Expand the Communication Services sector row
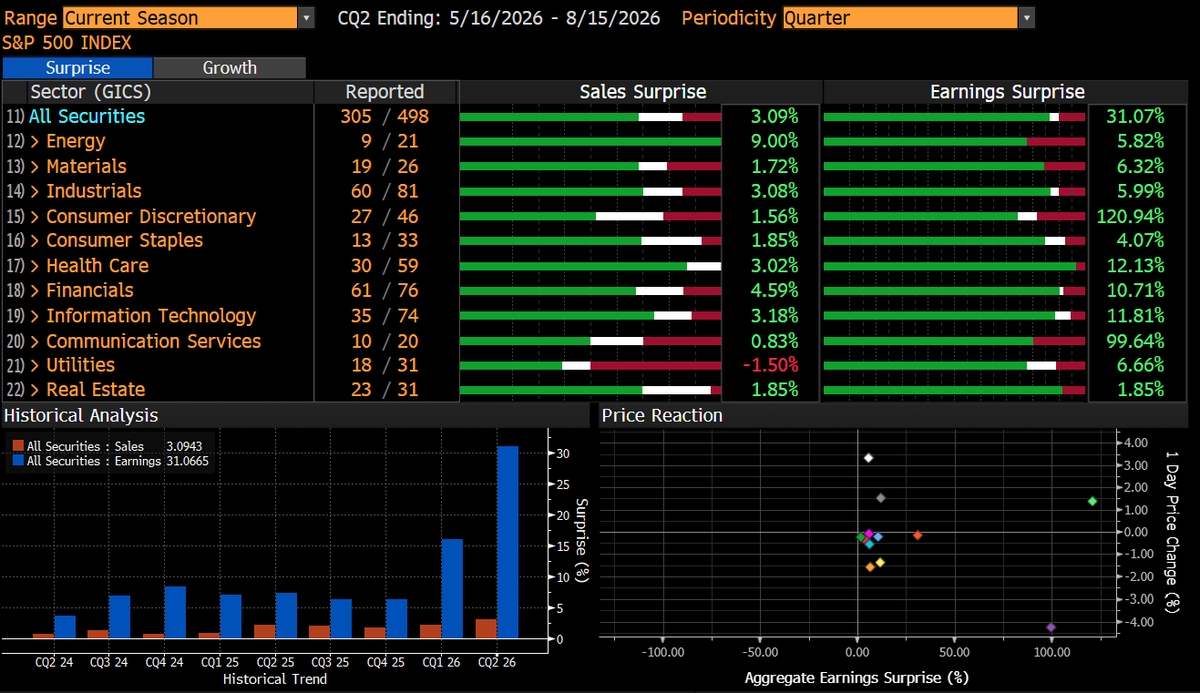1200x693 pixels. tap(36, 341)
